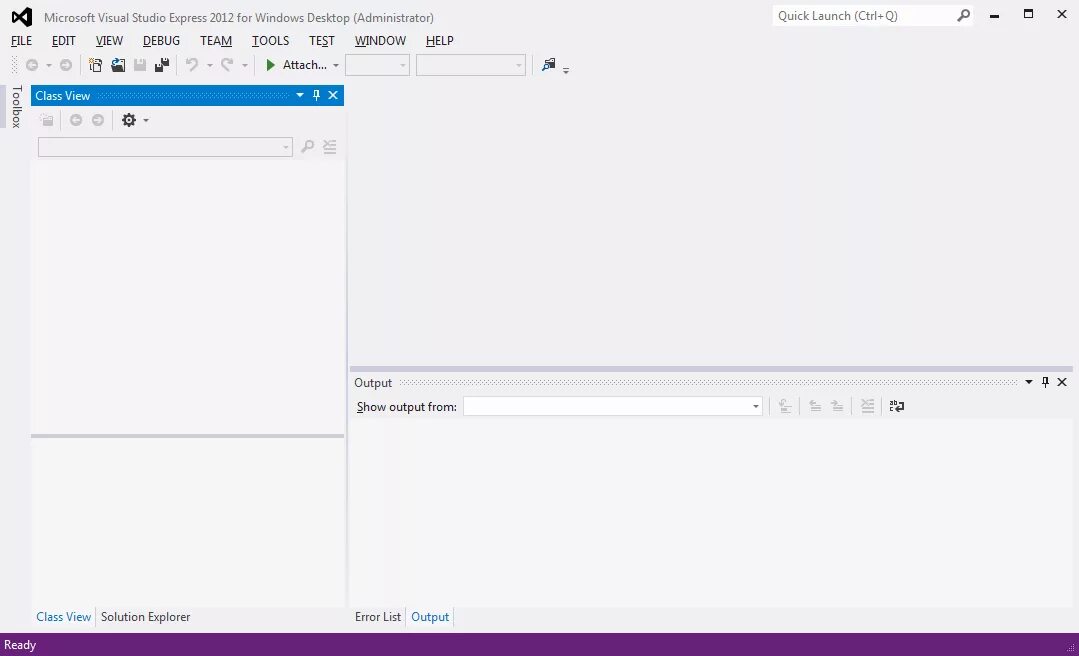Switch to the Error List tab
The height and width of the screenshot is (656, 1079).
(378, 617)
